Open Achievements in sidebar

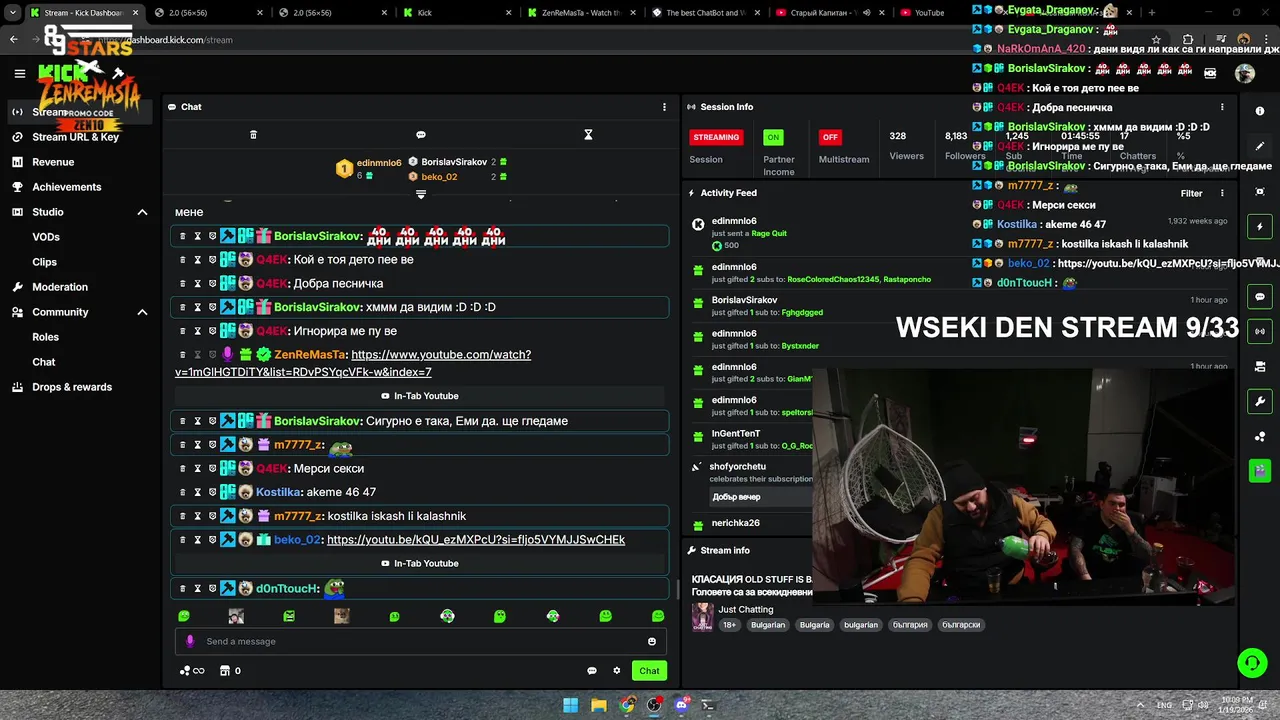coord(67,187)
